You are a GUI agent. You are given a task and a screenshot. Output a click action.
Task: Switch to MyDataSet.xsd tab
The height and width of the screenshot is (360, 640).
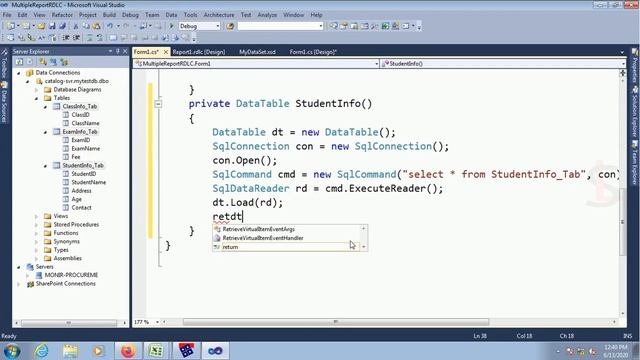257,52
